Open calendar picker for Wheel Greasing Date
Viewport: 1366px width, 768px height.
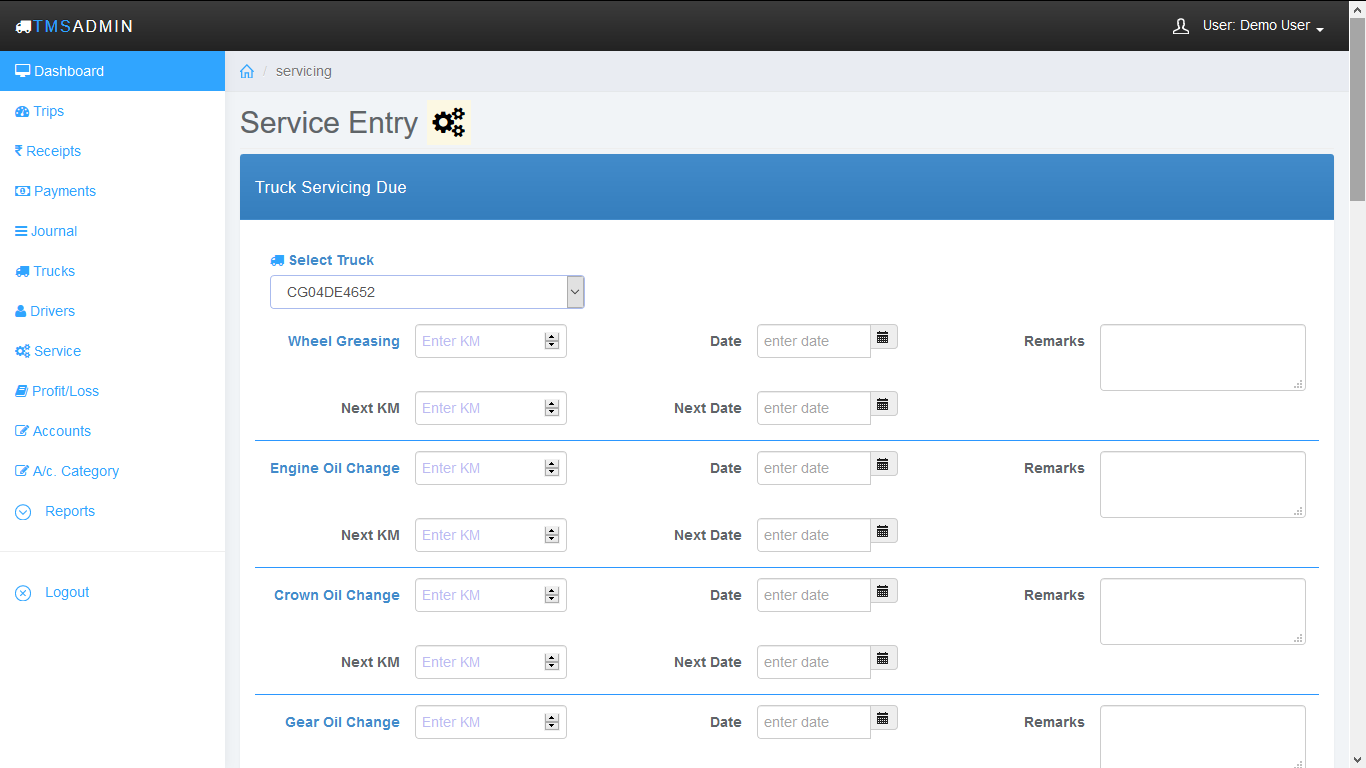[x=883, y=338]
